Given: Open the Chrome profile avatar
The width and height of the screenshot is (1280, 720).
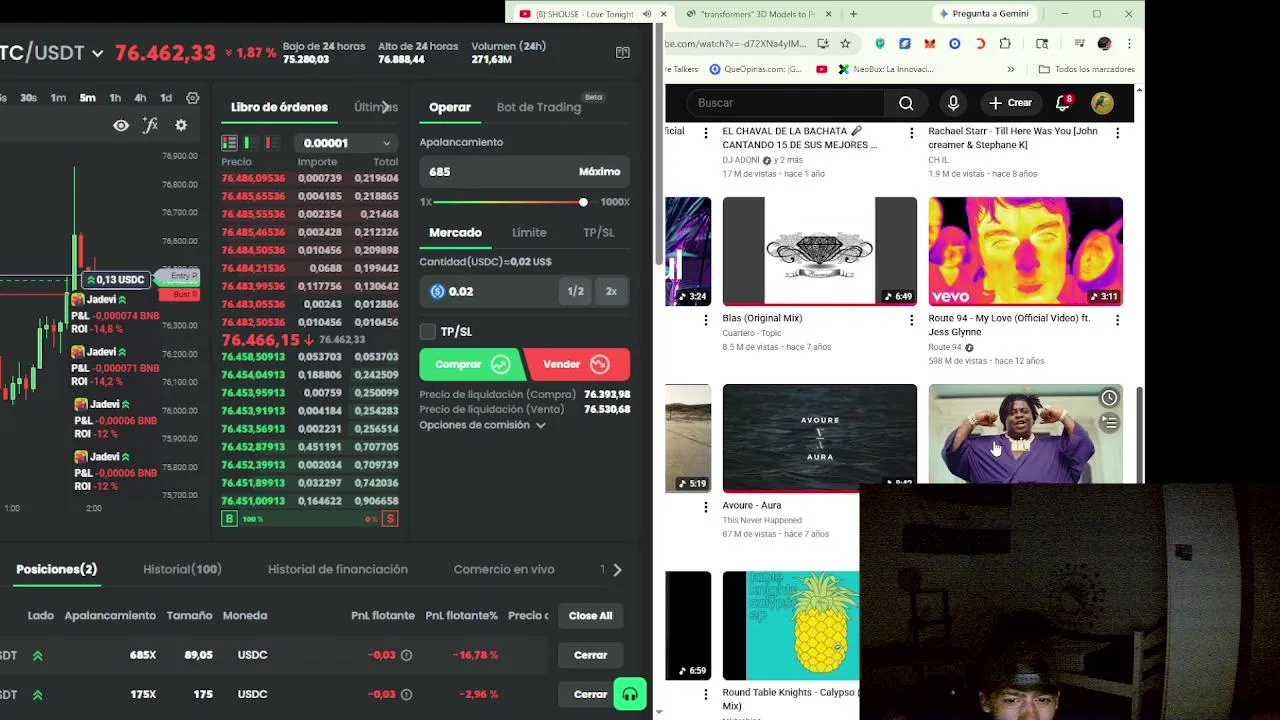Looking at the screenshot, I should click(1104, 44).
